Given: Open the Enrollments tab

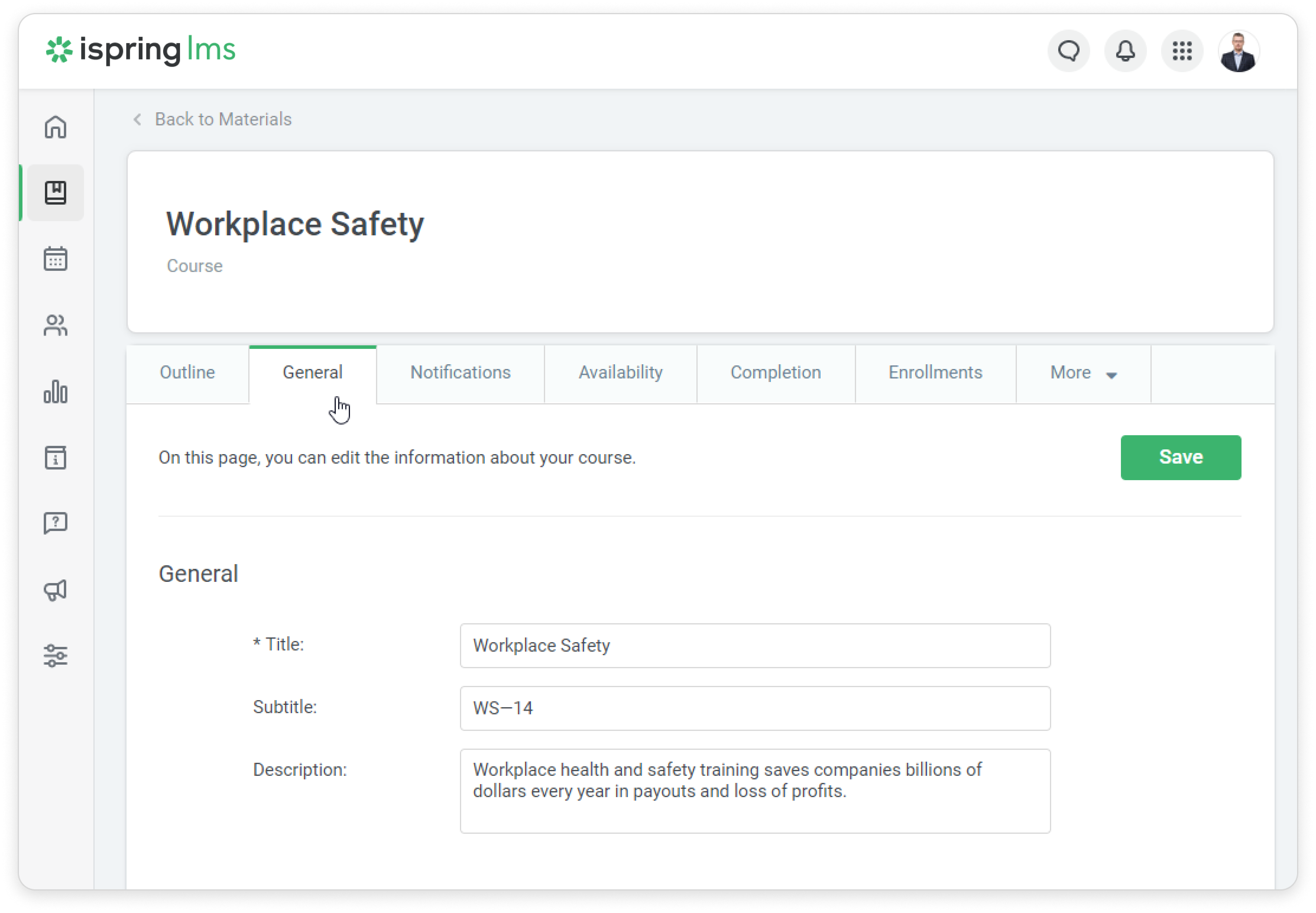Looking at the screenshot, I should point(934,373).
